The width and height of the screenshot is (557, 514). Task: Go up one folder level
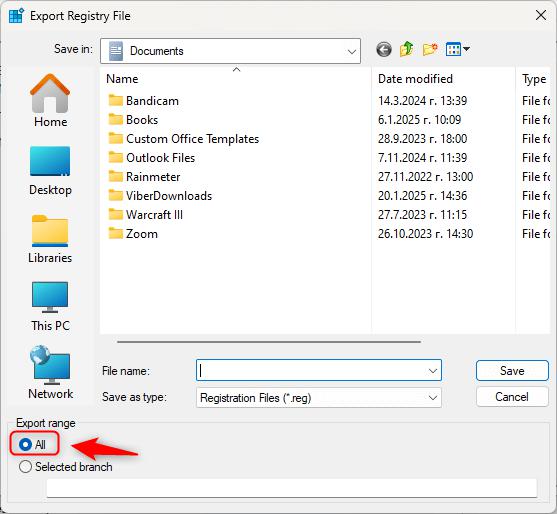406,49
